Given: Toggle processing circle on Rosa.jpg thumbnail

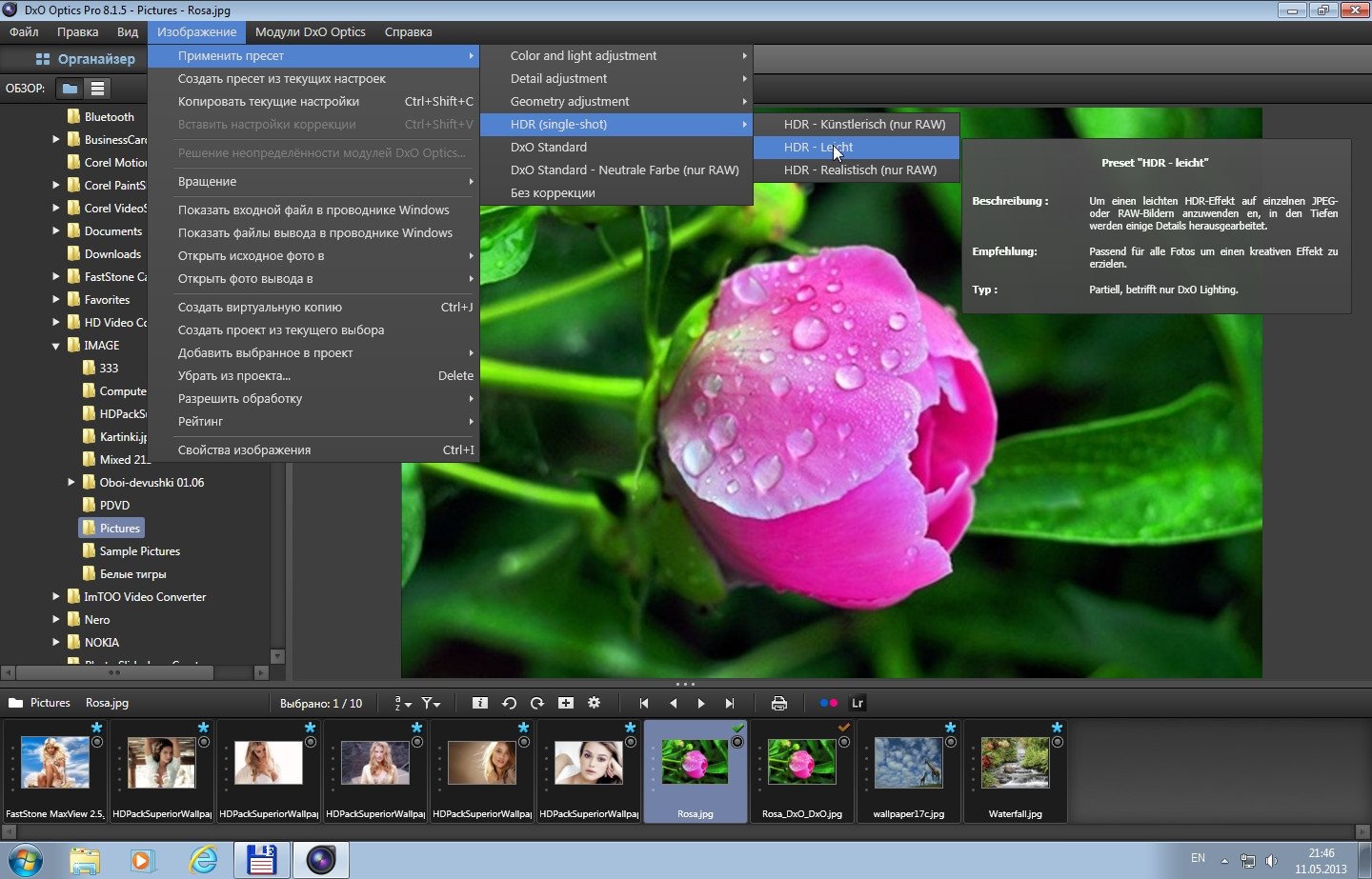Looking at the screenshot, I should pos(737,742).
